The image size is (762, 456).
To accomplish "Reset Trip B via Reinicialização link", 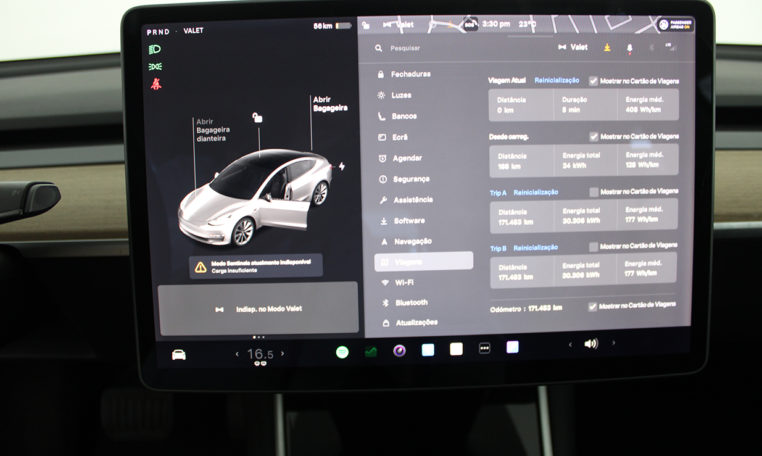I will pyautogui.click(x=536, y=248).
